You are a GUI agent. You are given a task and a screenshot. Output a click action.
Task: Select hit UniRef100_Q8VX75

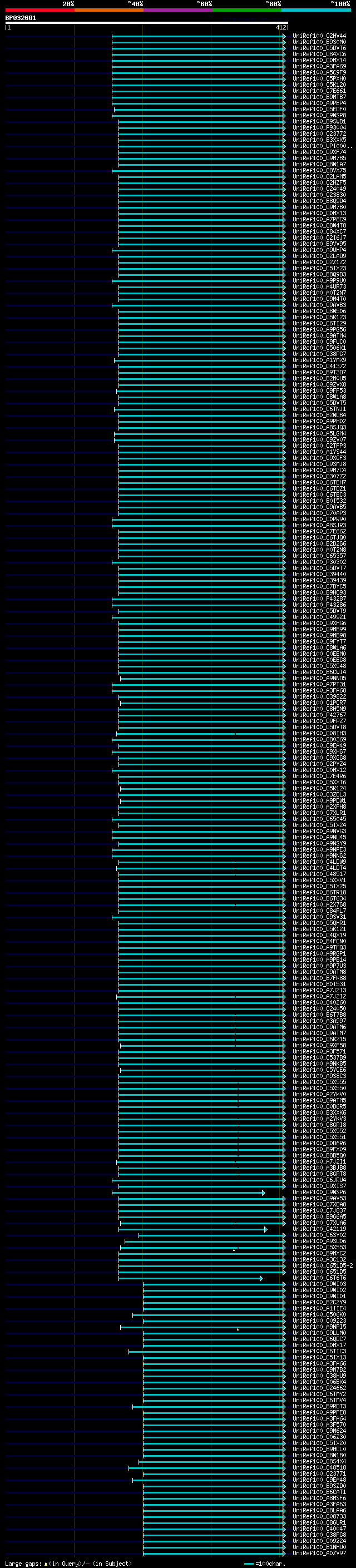pos(319,170)
